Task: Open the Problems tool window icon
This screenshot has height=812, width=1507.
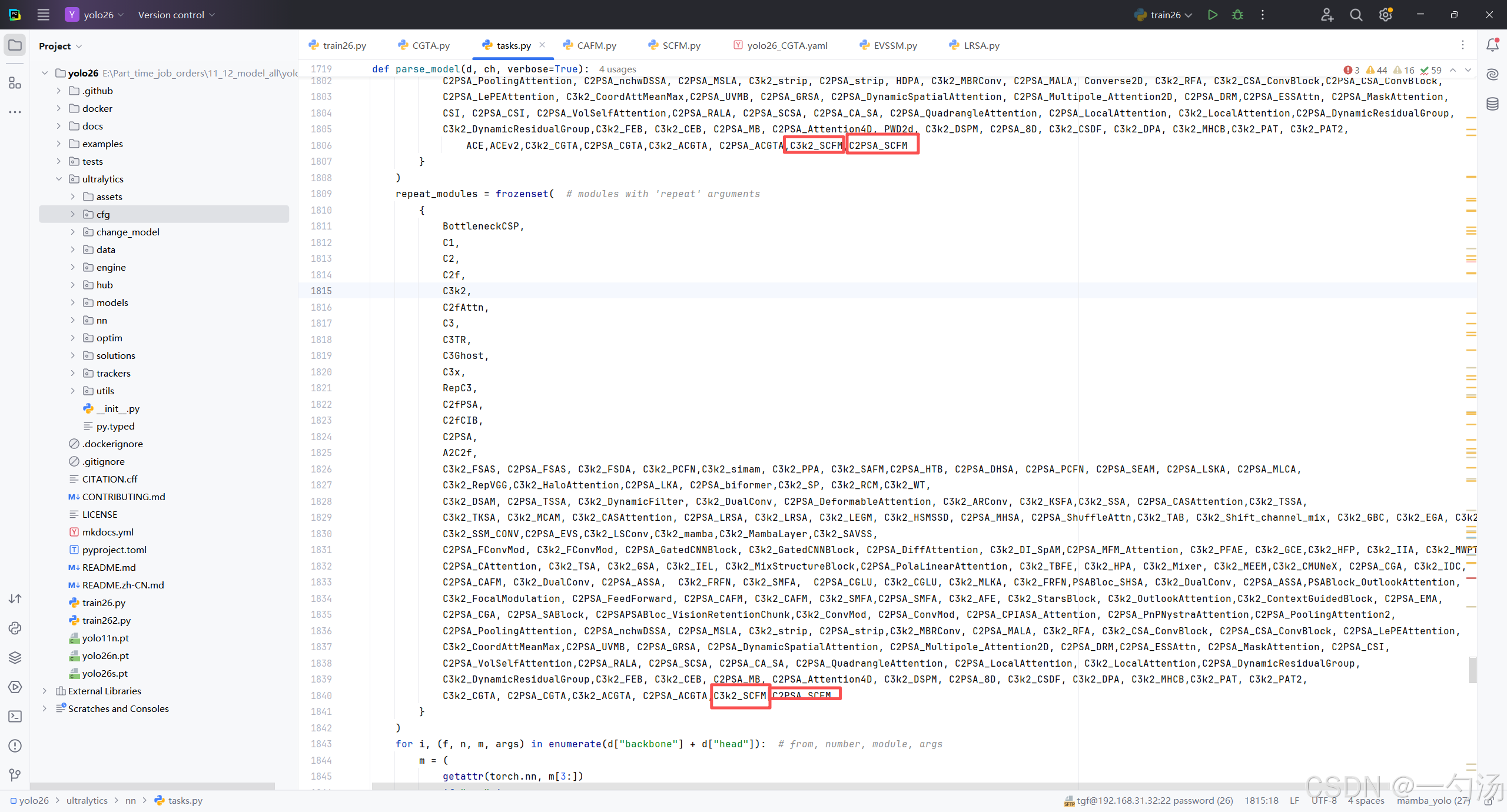Action: (15, 746)
